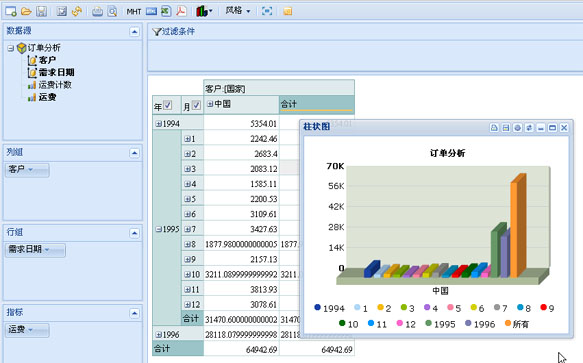Select 需求日期 dimension in tree
The image size is (583, 363).
click(x=57, y=72)
